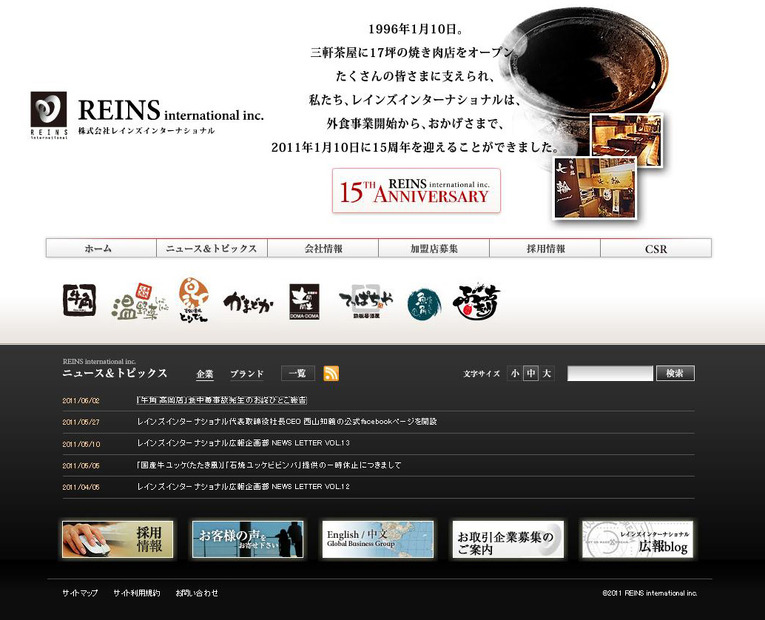The width and height of the screenshot is (765, 620).
Task: Open the 15th Anniversary banner
Action: (416, 191)
